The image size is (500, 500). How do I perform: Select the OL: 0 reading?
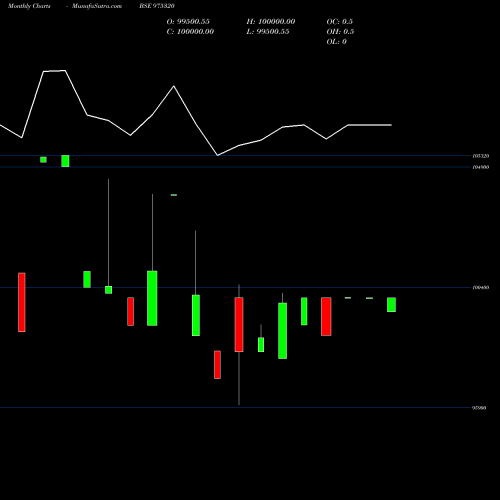coord(337,41)
